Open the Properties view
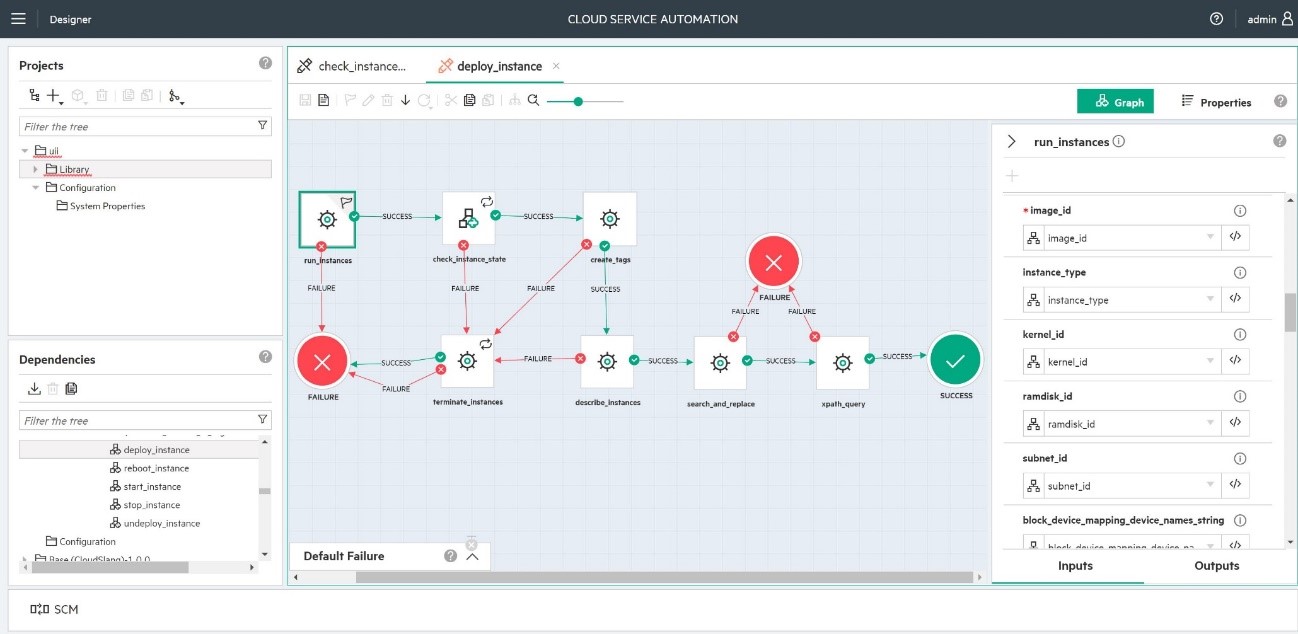Image resolution: width=1298 pixels, height=634 pixels. point(1216,102)
